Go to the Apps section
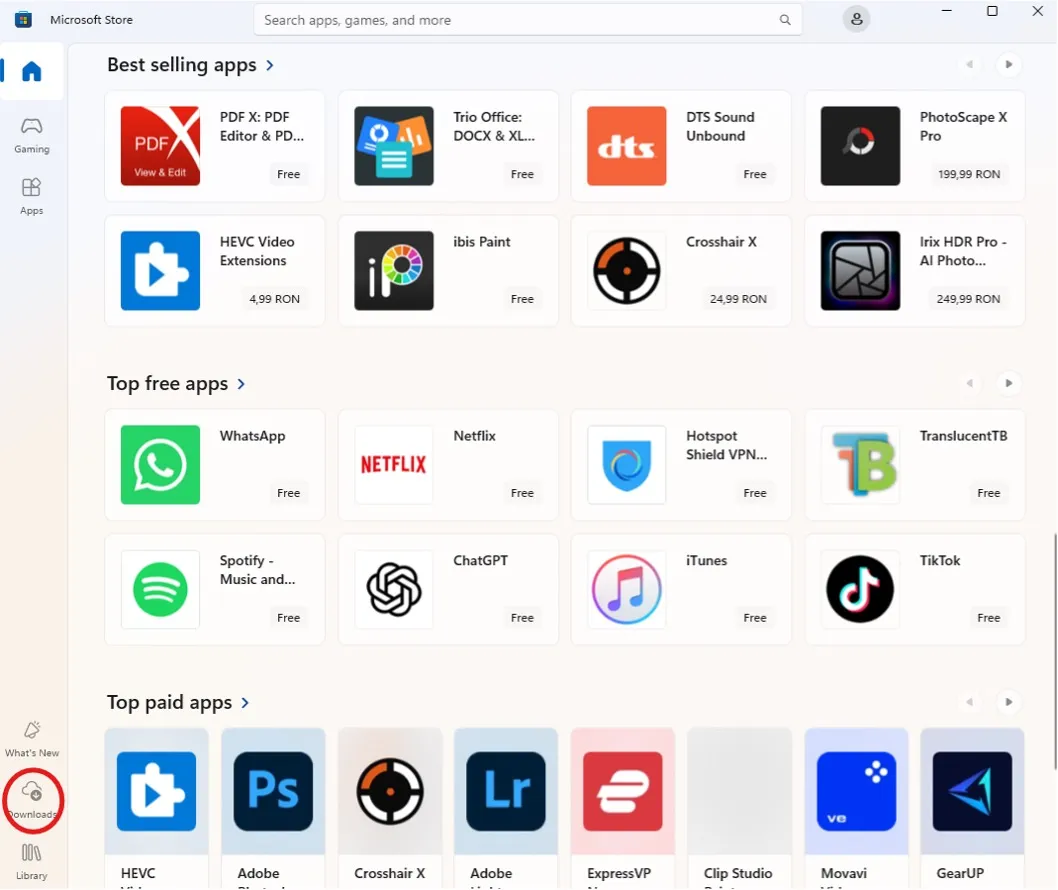This screenshot has width=1058, height=890. click(32, 196)
